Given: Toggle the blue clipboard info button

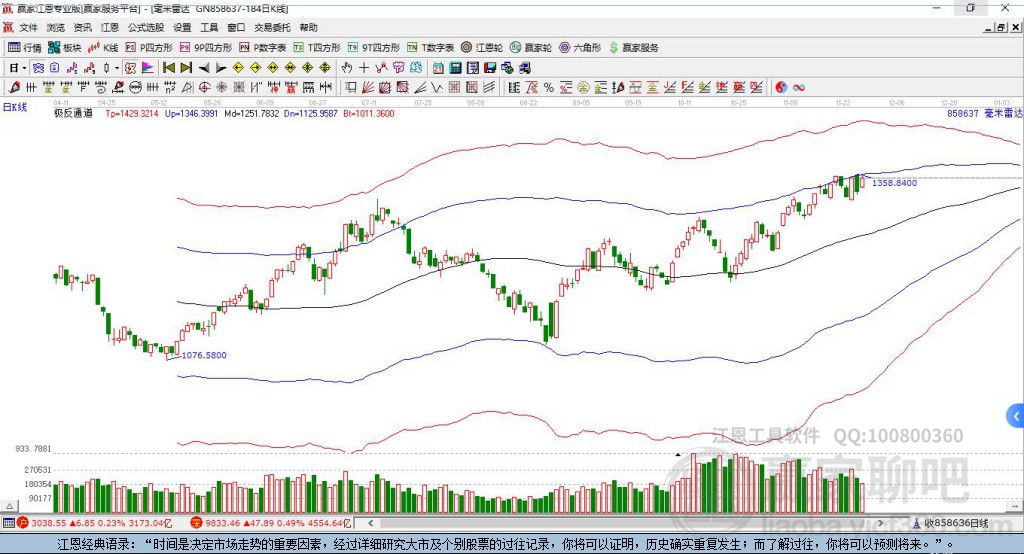Looking at the screenshot, I should coord(55,68).
